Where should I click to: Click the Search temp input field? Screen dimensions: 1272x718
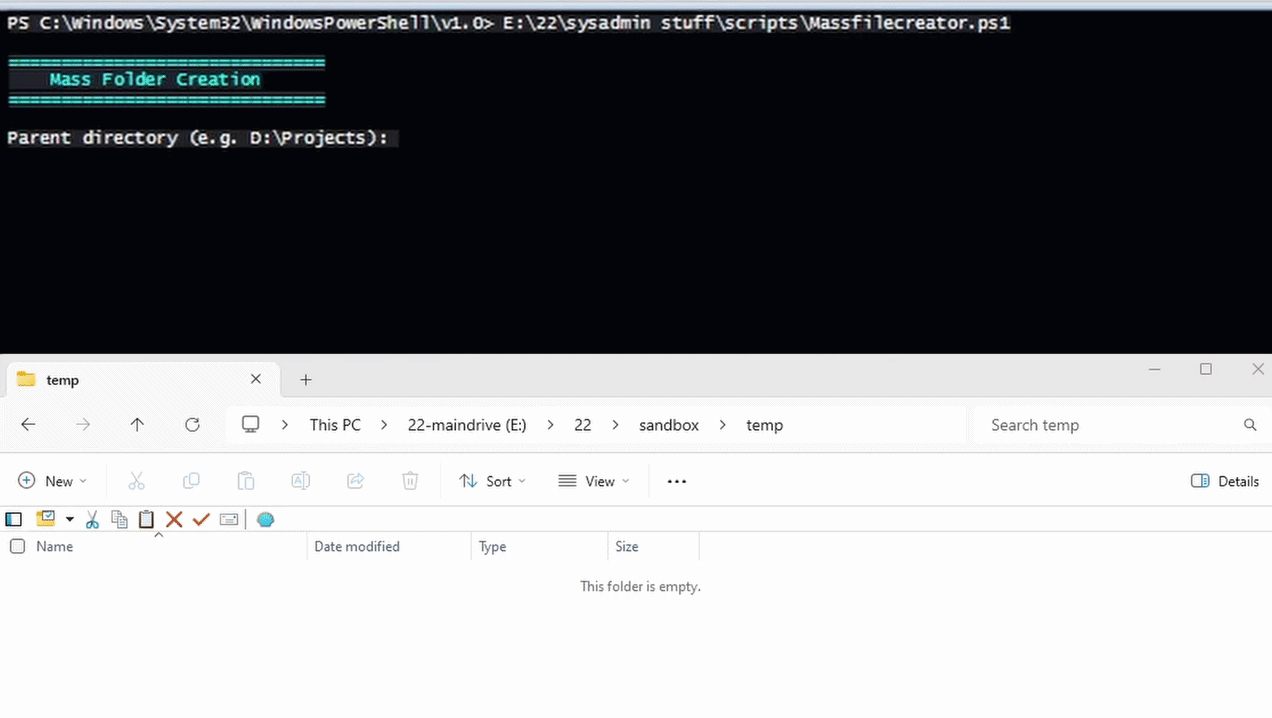pos(1123,425)
